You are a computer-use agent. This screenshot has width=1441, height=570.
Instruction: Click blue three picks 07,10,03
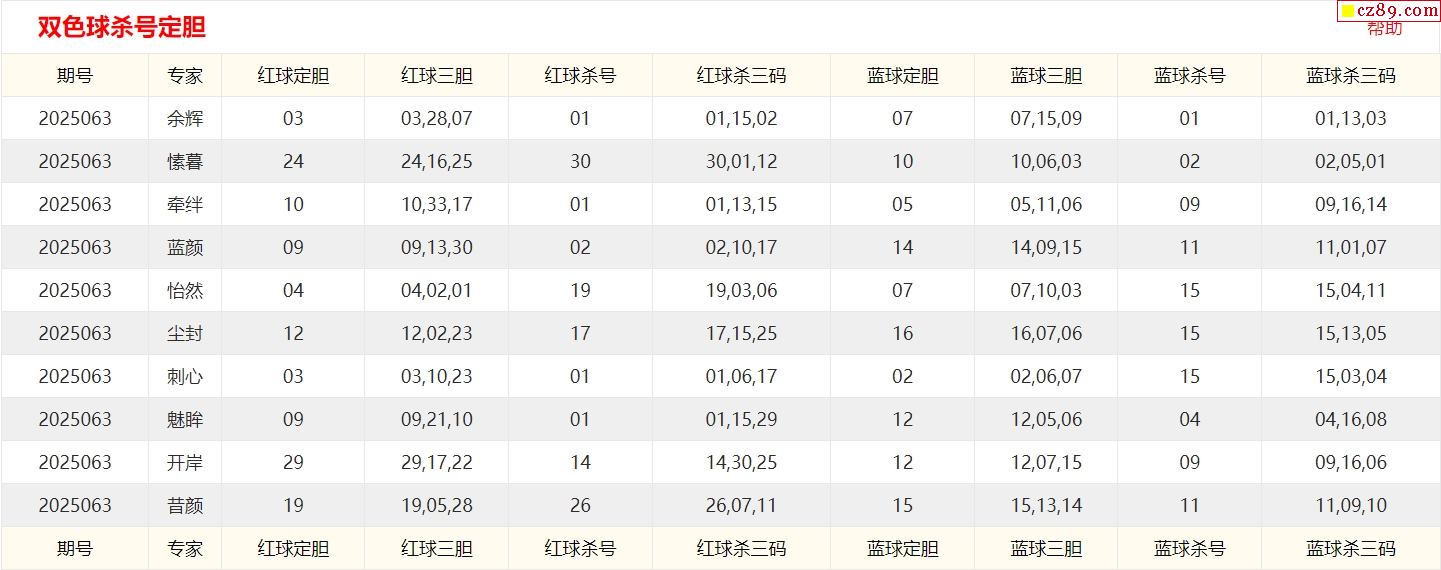tap(1046, 290)
